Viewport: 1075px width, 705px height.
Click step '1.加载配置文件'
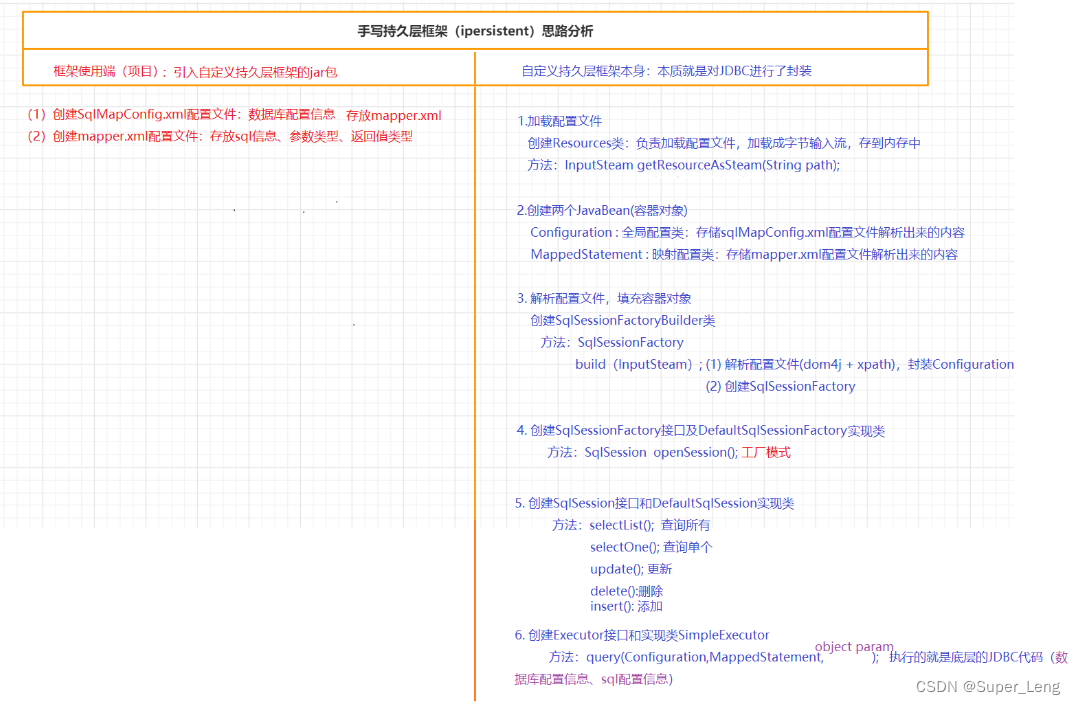click(x=559, y=121)
